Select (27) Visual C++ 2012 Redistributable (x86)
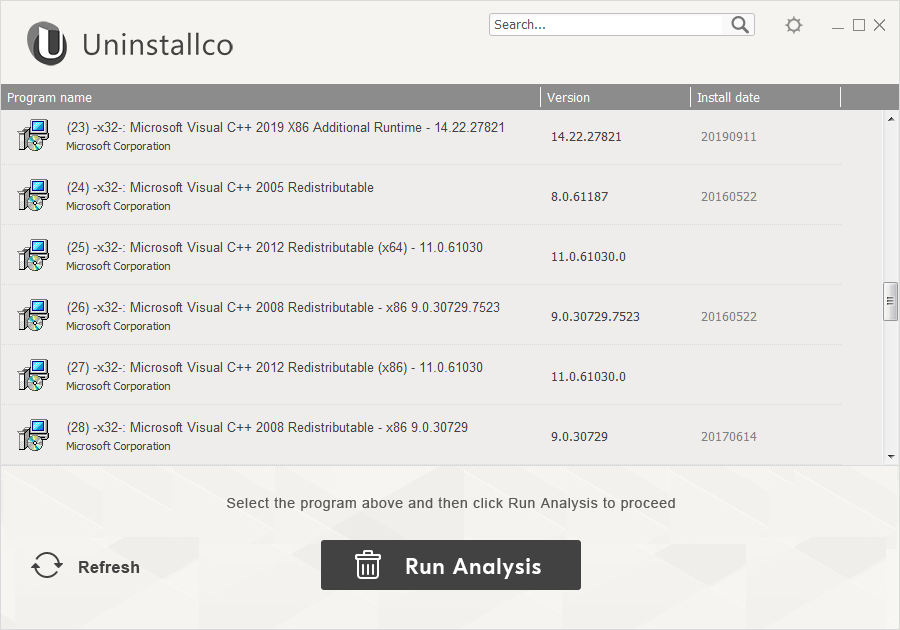This screenshot has height=630, width=900. point(421,375)
